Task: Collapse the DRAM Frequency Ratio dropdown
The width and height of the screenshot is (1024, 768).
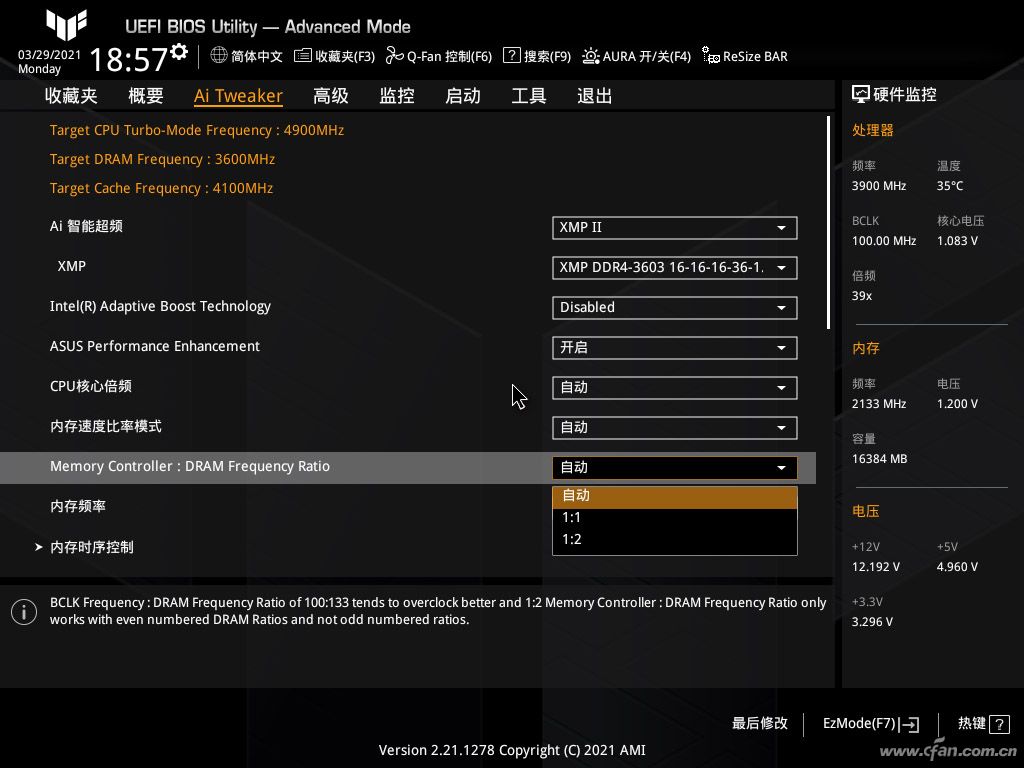Action: coord(675,468)
